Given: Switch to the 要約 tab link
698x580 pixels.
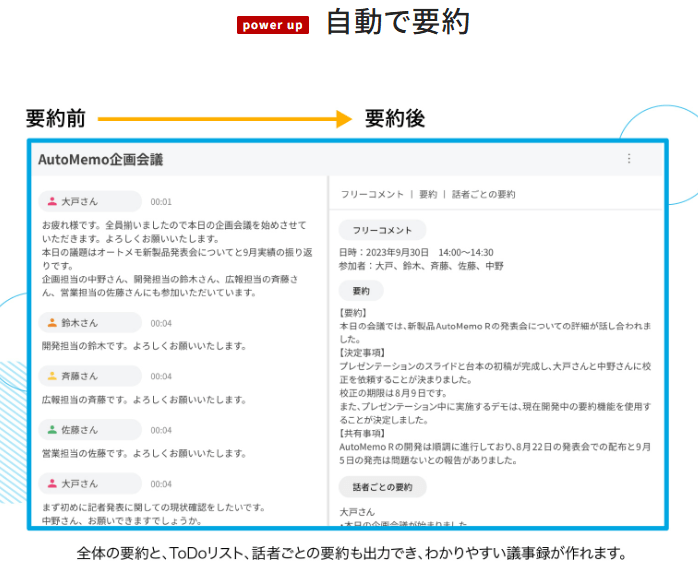Looking at the screenshot, I should click(428, 194).
